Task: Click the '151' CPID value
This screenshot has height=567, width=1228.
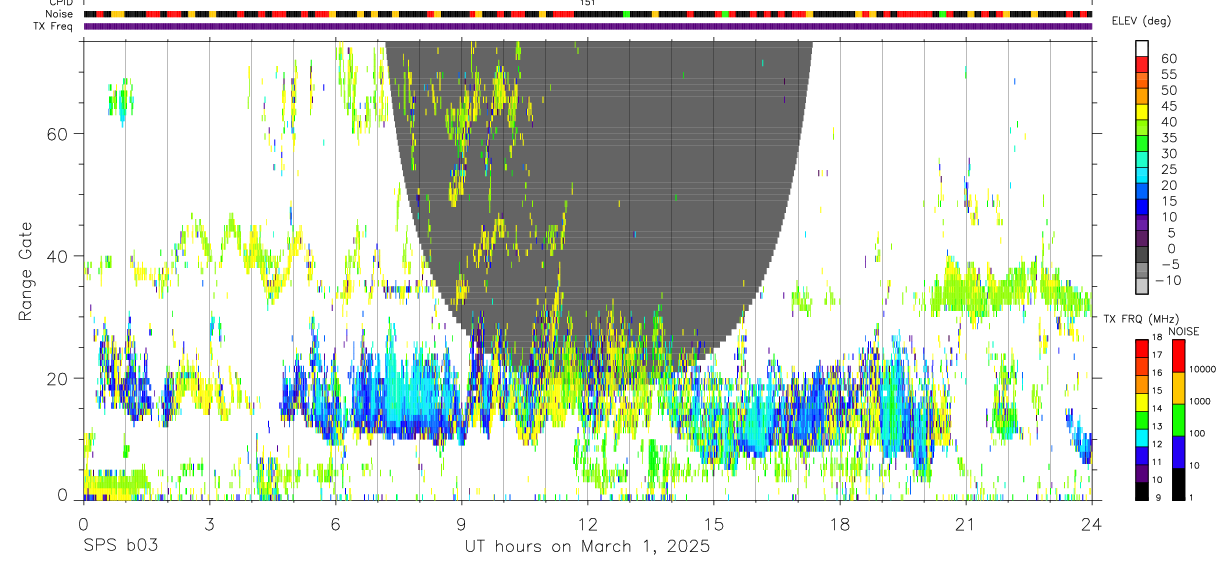Action: [x=587, y=4]
